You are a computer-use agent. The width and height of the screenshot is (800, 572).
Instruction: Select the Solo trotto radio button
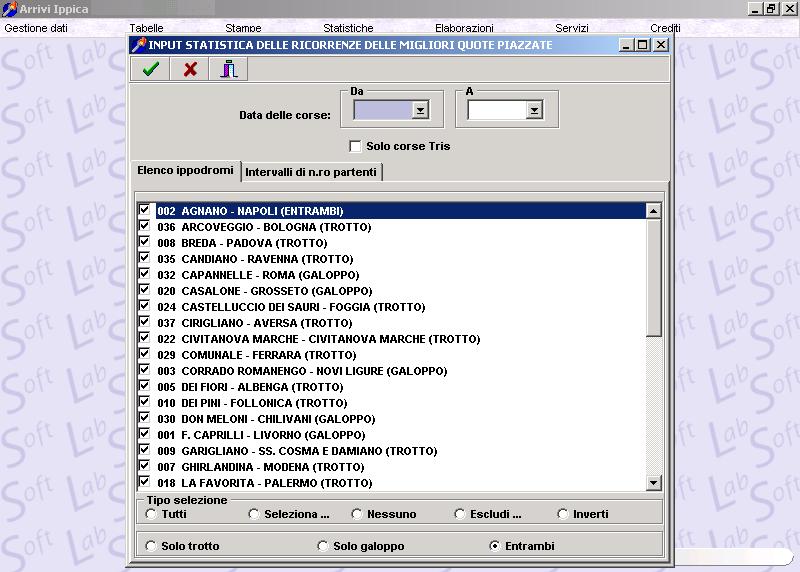pos(151,546)
